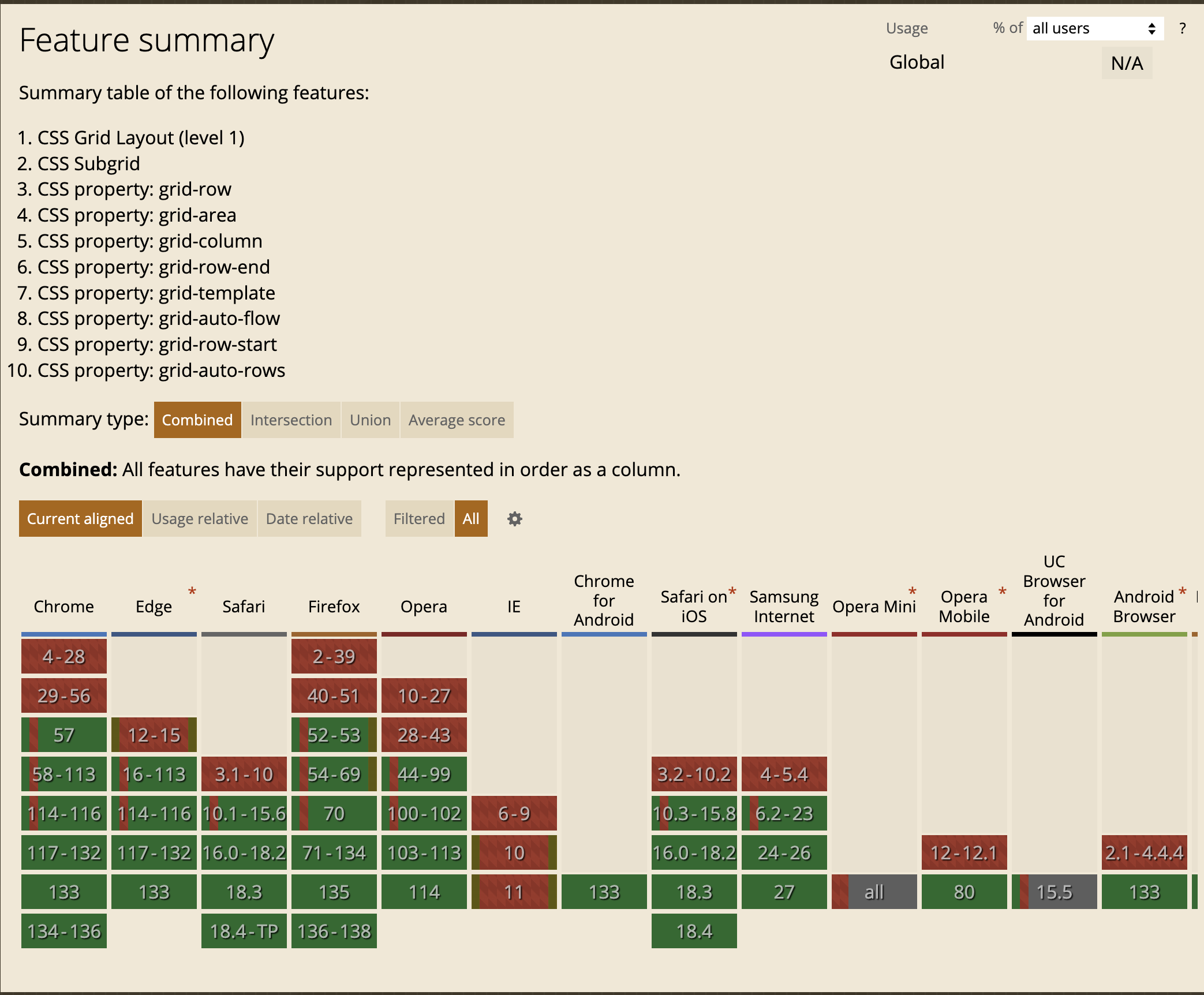Image resolution: width=1204 pixels, height=995 pixels.
Task: Select Android Browser cell 133
Action: click(1145, 892)
